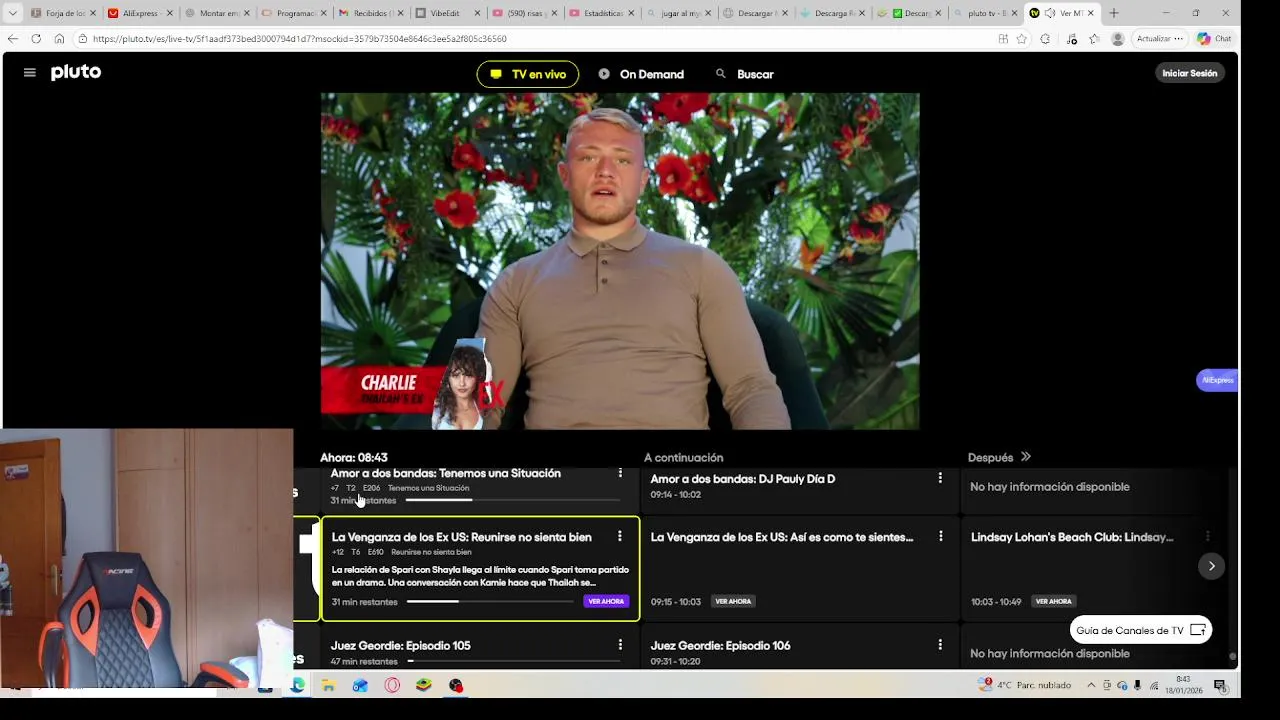Switch to TV en vivo
This screenshot has width=1280, height=720.
coord(527,74)
